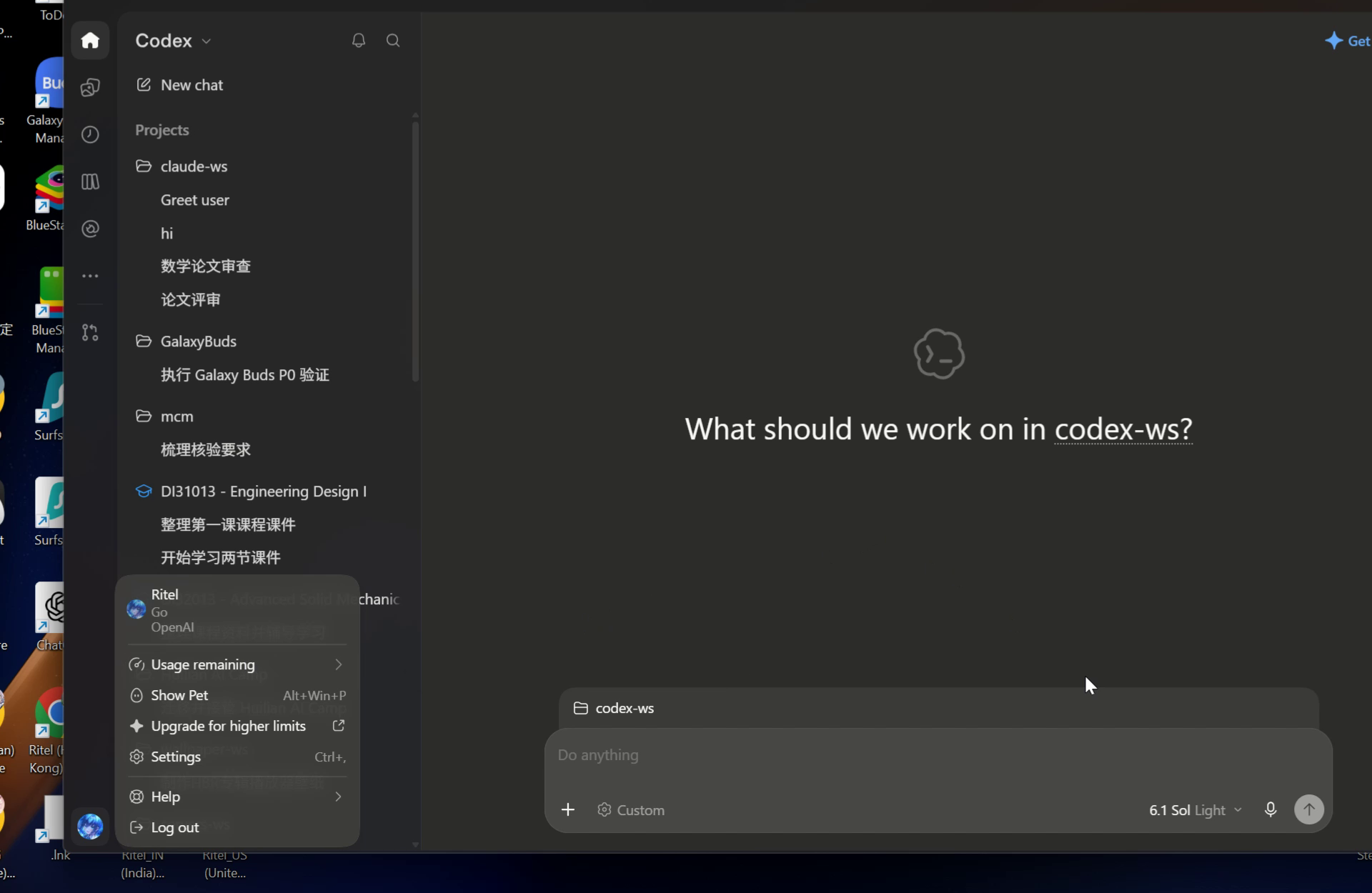Open the history clock icon

click(90, 134)
